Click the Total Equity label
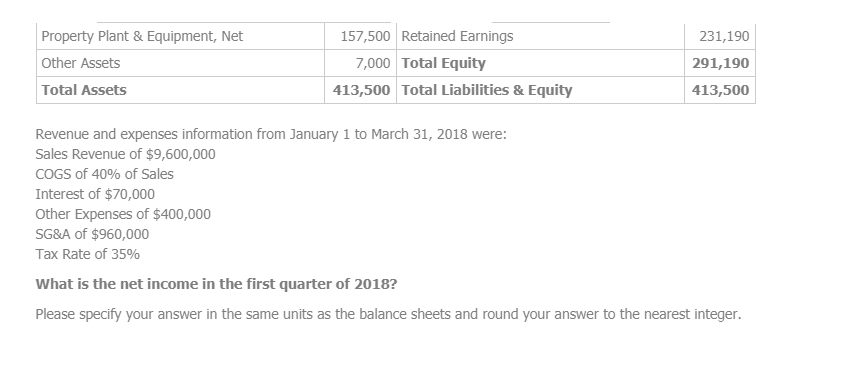Viewport: 849px width, 375px height. [443, 63]
